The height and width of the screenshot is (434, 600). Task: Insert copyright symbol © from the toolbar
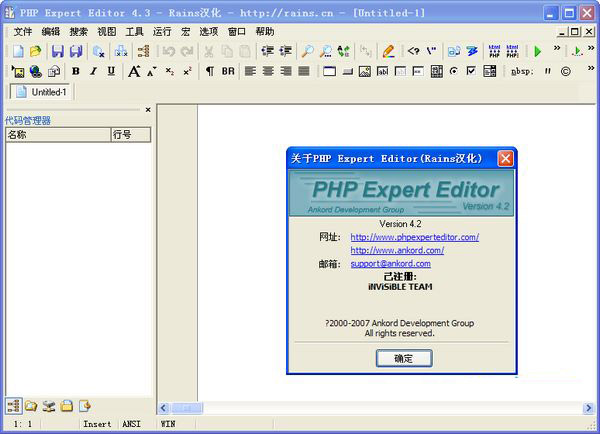[x=566, y=71]
